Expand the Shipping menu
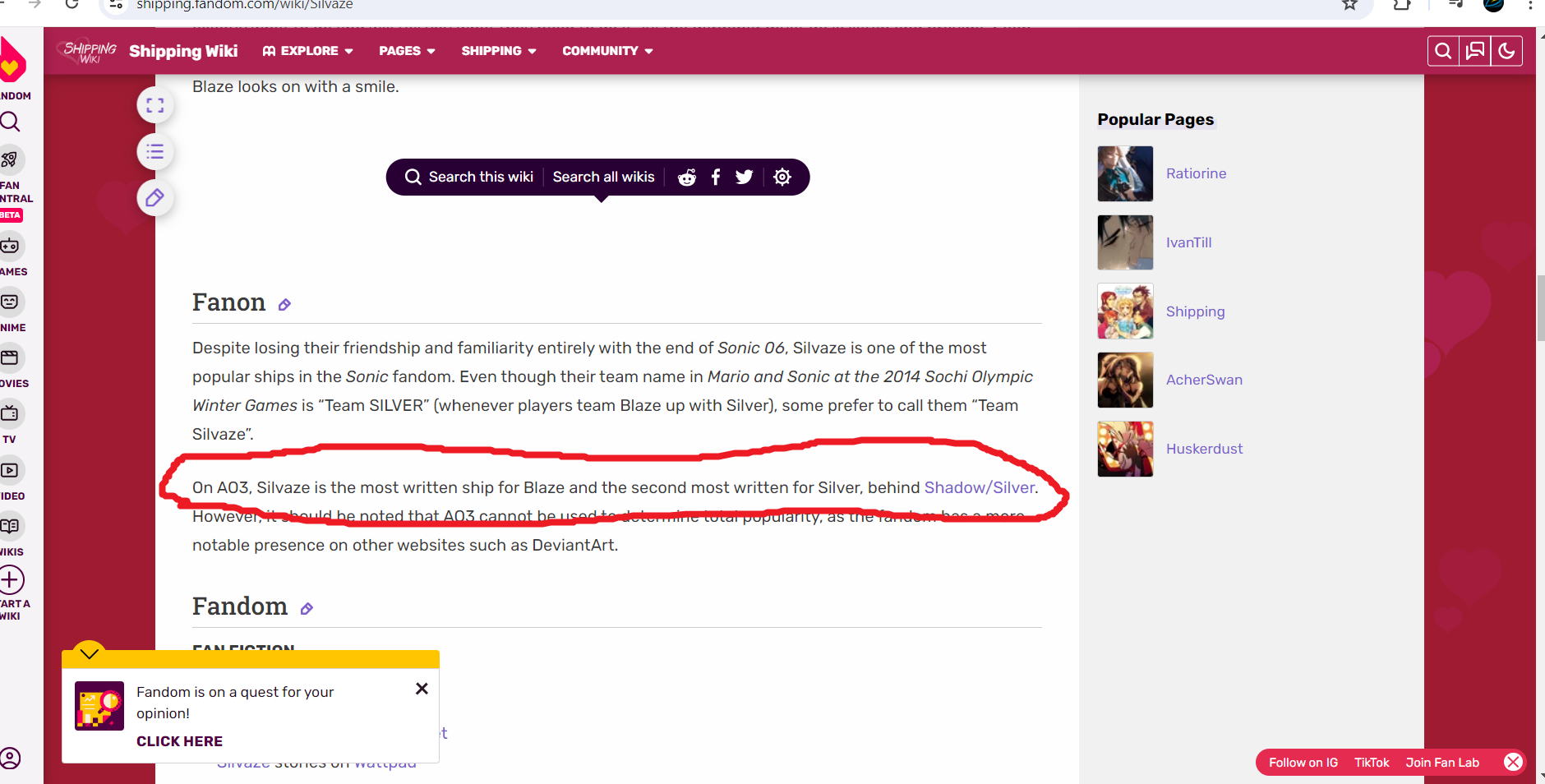The image size is (1545, 784). (499, 51)
